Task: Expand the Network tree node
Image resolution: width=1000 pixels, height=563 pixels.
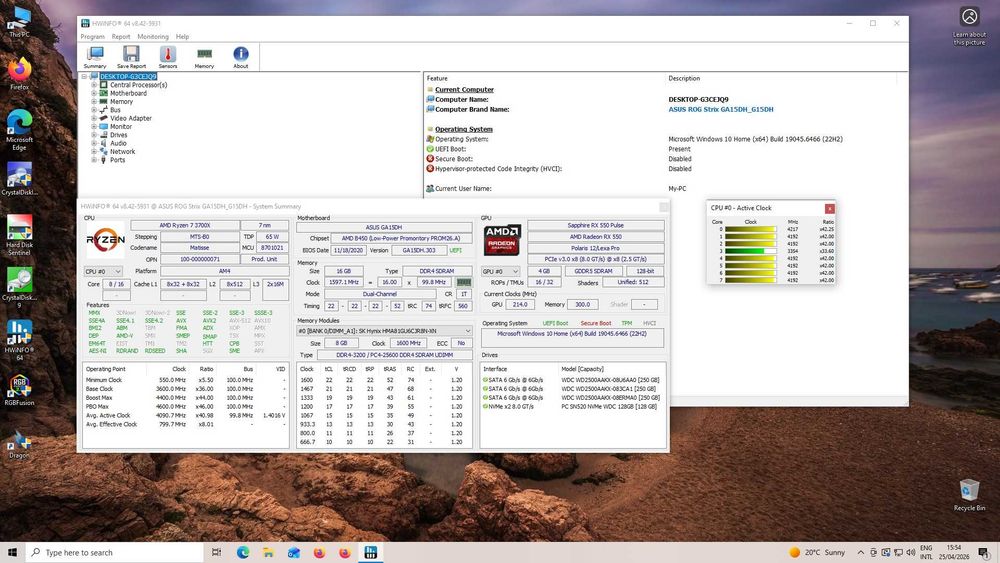Action: 94,152
